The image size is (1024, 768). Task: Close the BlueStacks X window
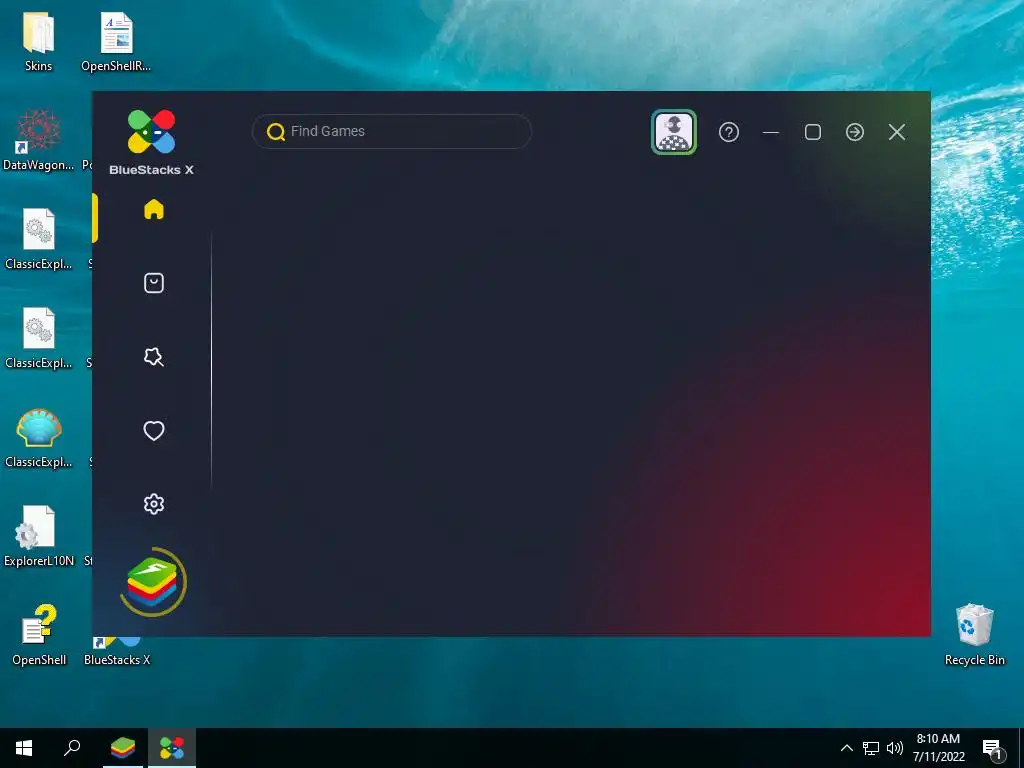(897, 132)
